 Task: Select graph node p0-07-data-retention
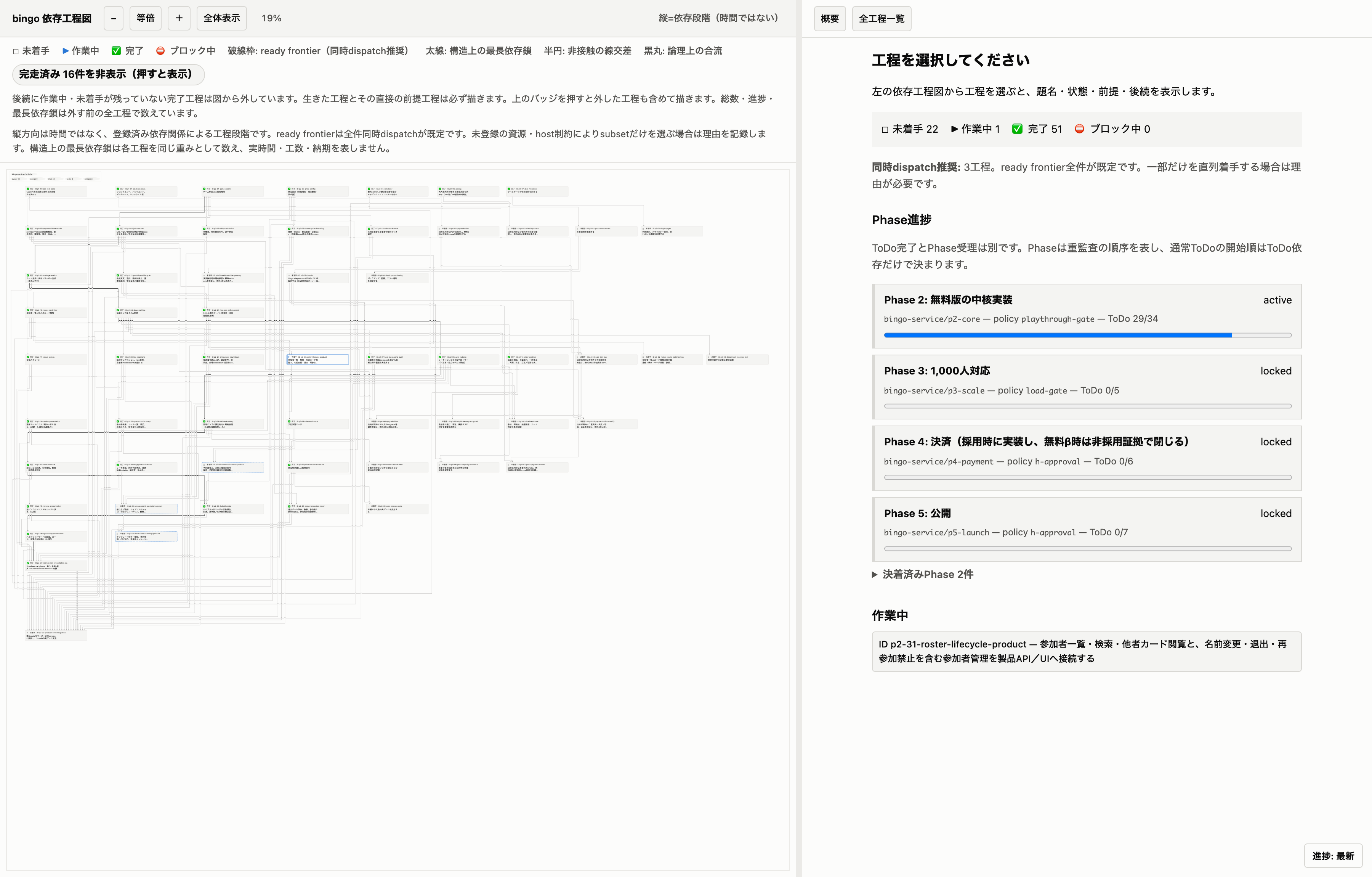tap(537, 191)
